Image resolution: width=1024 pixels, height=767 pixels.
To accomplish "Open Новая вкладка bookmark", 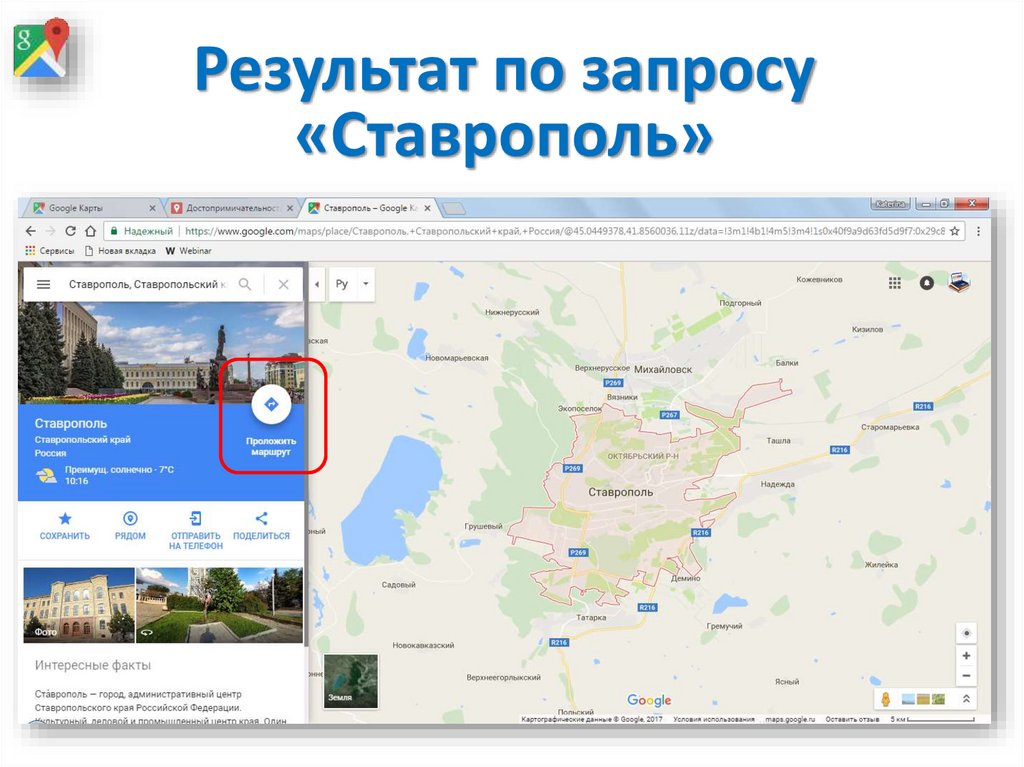I will pyautogui.click(x=121, y=251).
